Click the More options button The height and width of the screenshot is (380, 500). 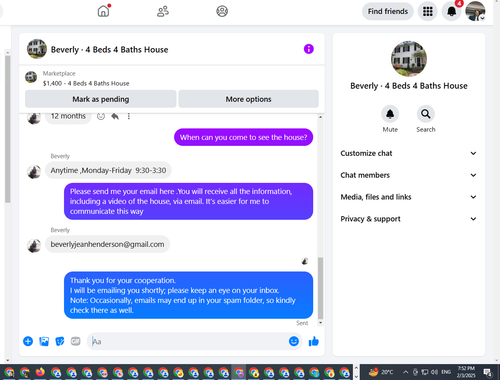click(248, 99)
